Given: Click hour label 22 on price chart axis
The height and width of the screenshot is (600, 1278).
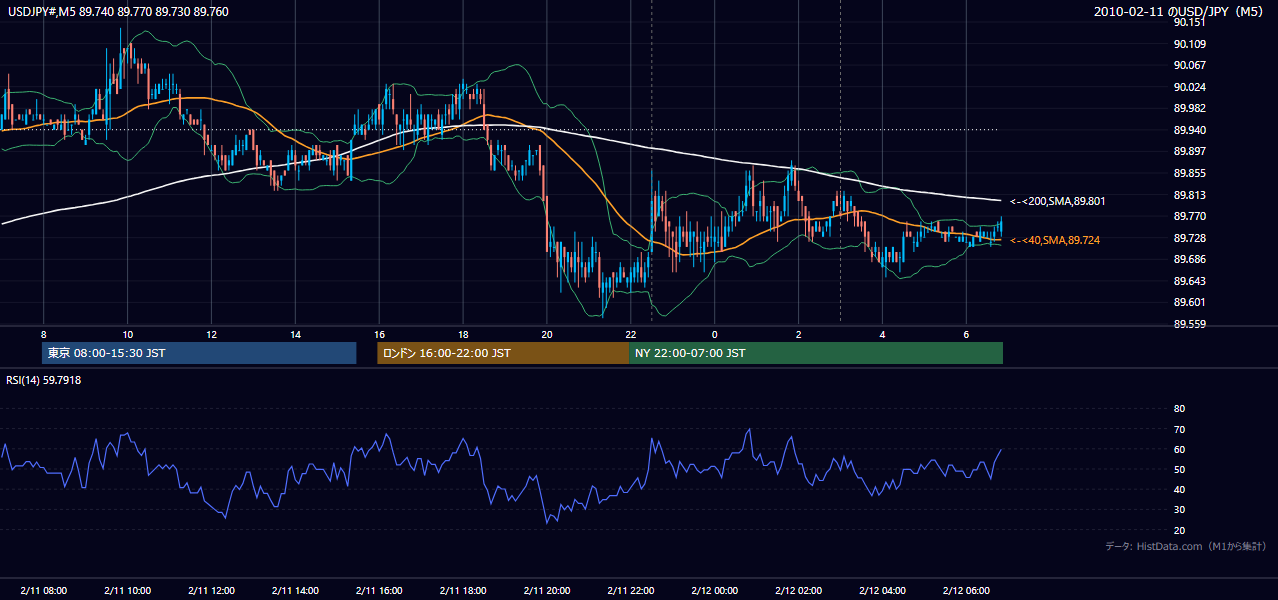Looking at the screenshot, I should pyautogui.click(x=631, y=333).
